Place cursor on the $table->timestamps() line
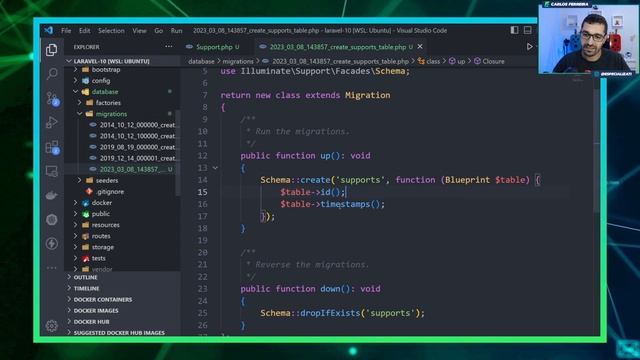Image resolution: width=640 pixels, height=360 pixels. [x=332, y=204]
